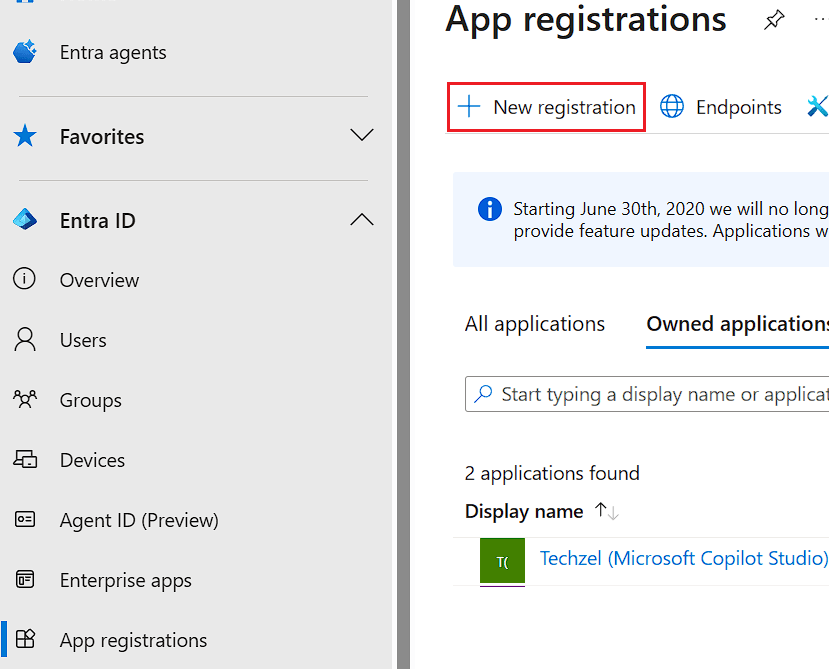Click the blue information icon in banner
Screen dimensions: 829x669
pos(490,209)
